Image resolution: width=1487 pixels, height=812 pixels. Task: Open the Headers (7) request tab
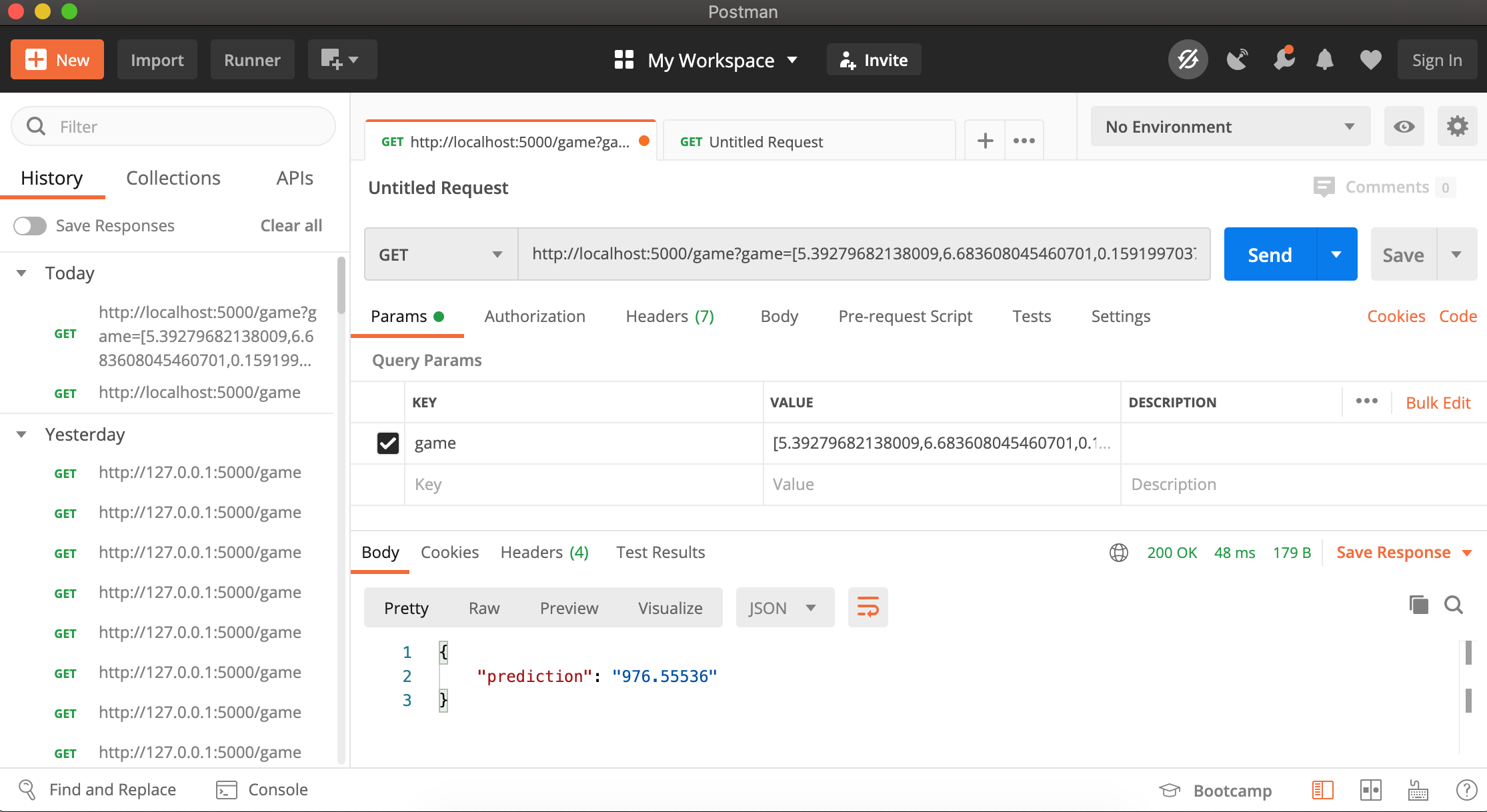point(669,316)
